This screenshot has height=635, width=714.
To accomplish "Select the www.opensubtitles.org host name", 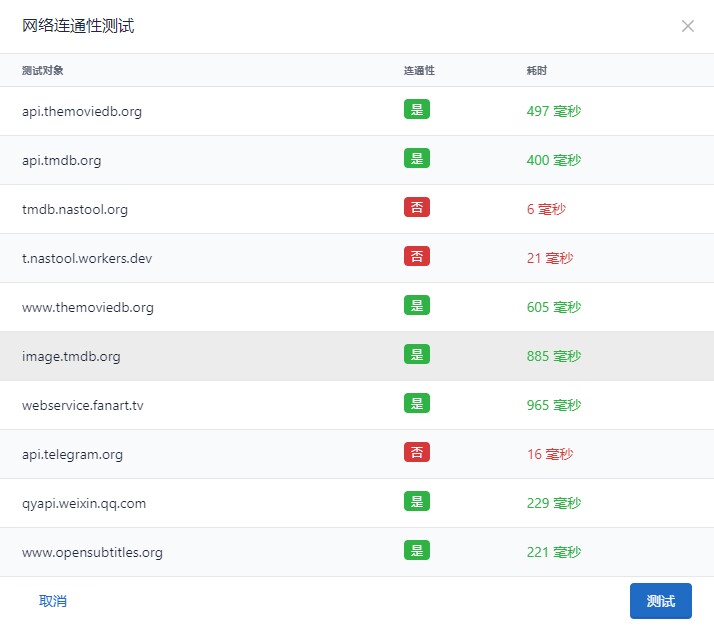I will click(92, 552).
